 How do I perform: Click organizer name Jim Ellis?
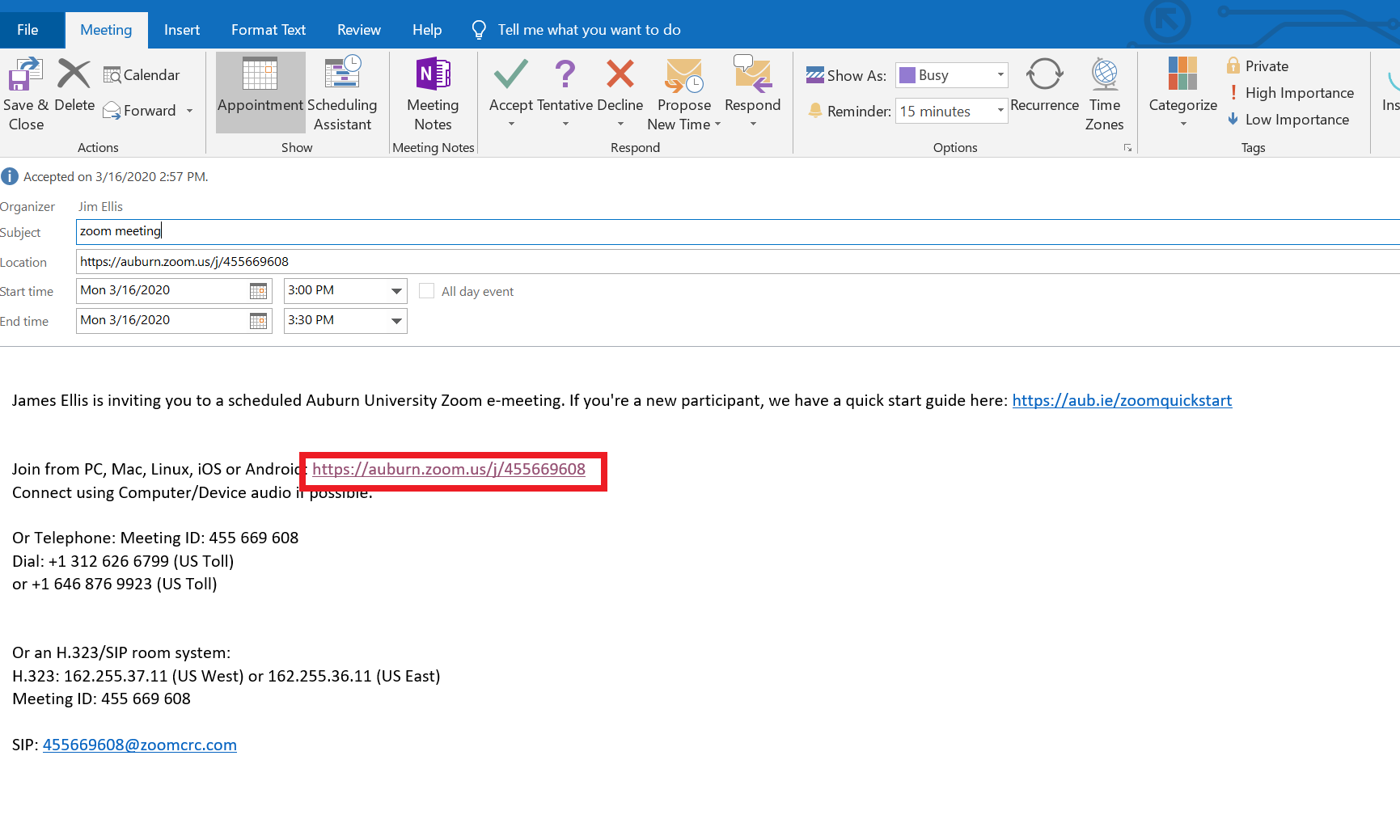[x=100, y=207]
